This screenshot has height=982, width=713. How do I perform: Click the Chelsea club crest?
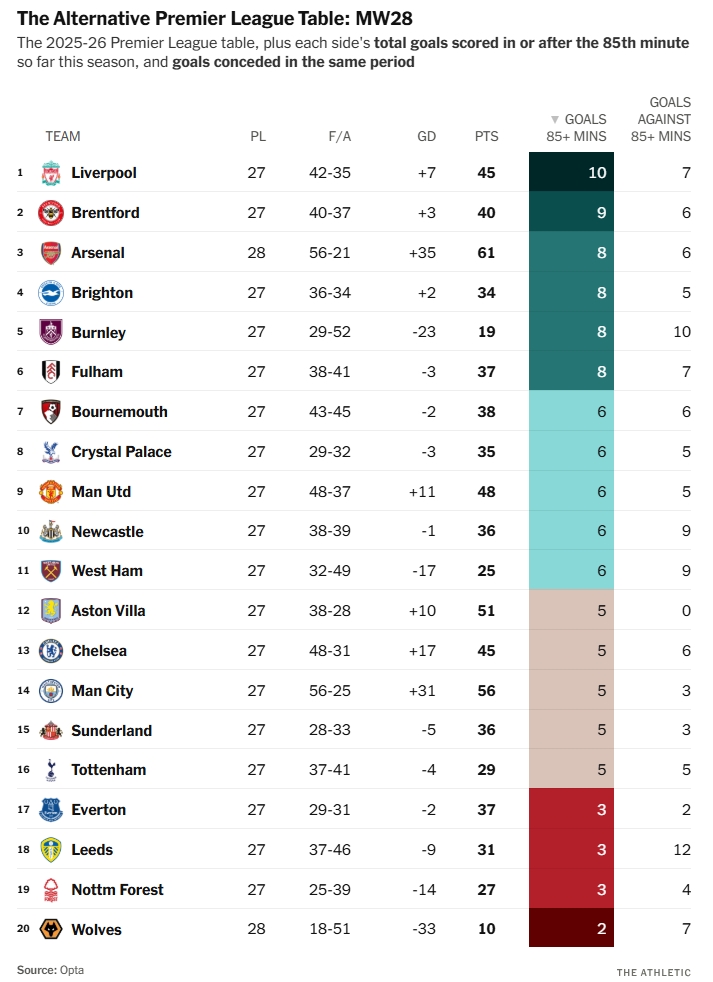click(x=51, y=651)
